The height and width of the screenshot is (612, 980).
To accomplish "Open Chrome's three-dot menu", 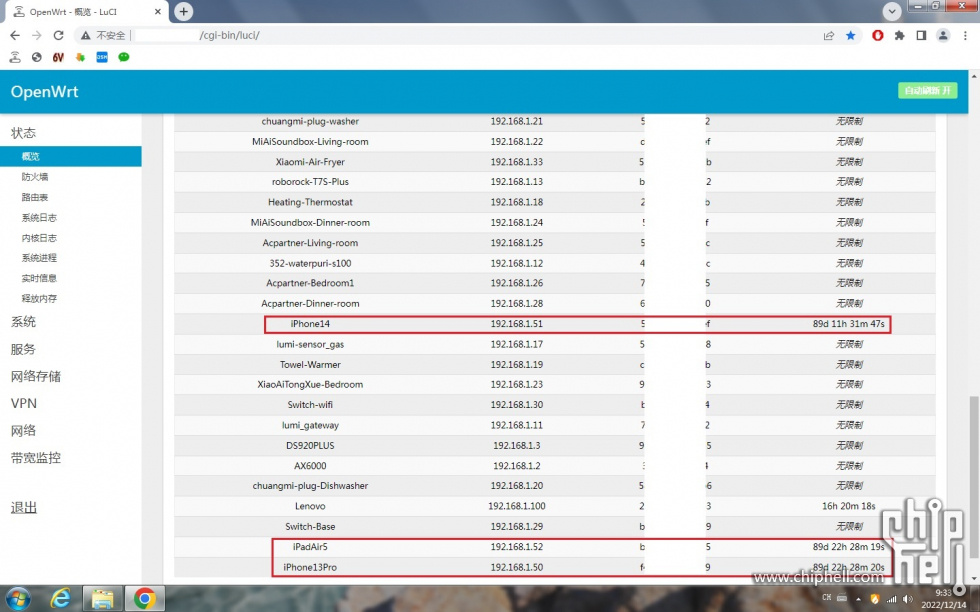I will (965, 36).
